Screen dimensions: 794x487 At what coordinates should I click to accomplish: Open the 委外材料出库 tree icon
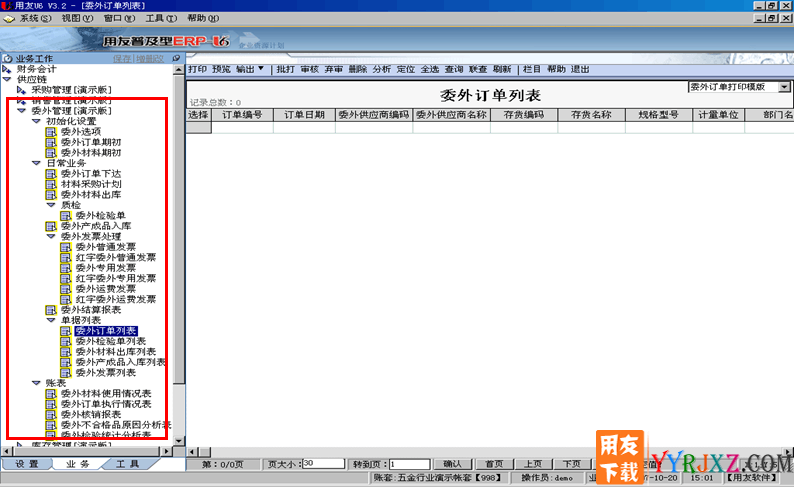pos(51,195)
